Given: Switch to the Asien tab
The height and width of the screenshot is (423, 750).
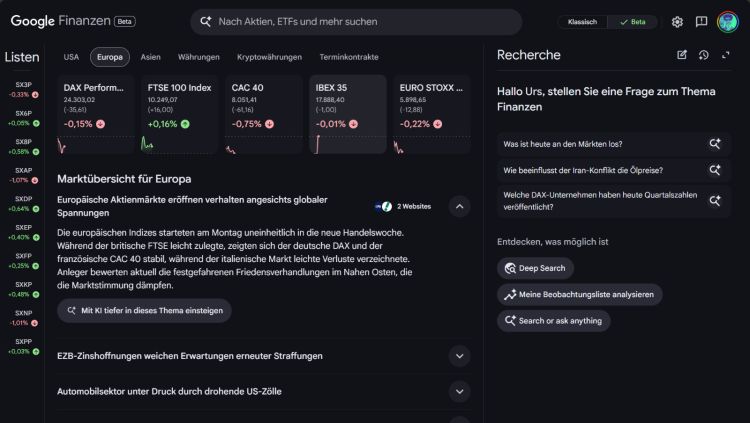Looking at the screenshot, I should point(151,57).
